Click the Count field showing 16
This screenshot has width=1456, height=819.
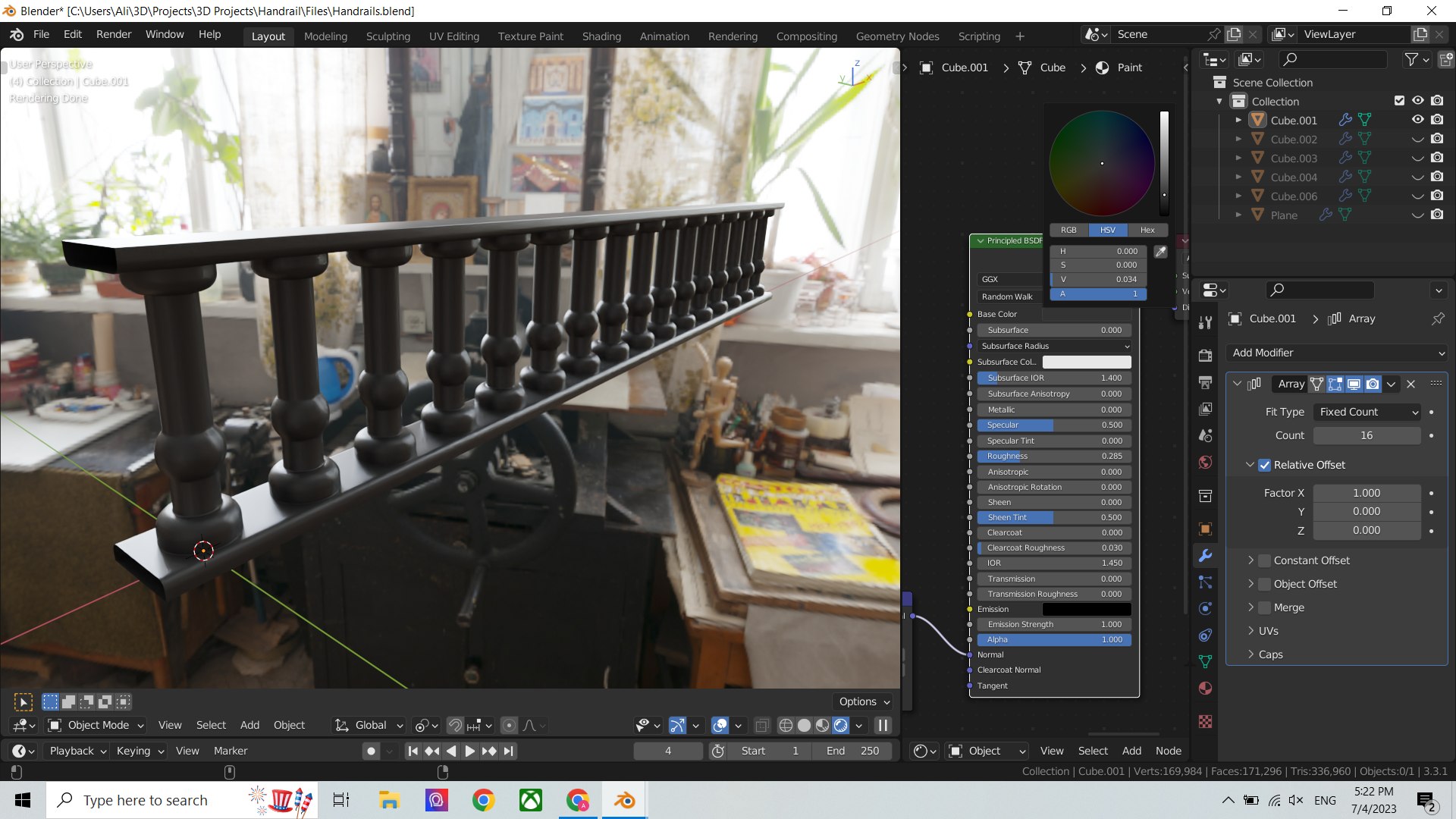1367,435
